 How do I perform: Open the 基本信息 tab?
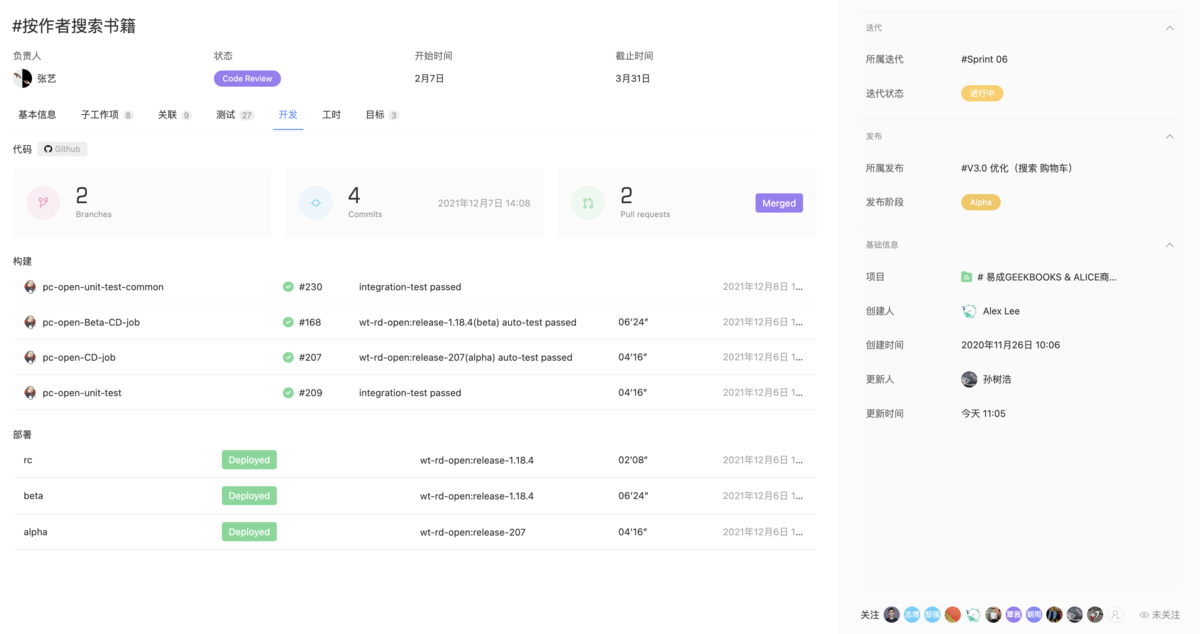[x=36, y=114]
